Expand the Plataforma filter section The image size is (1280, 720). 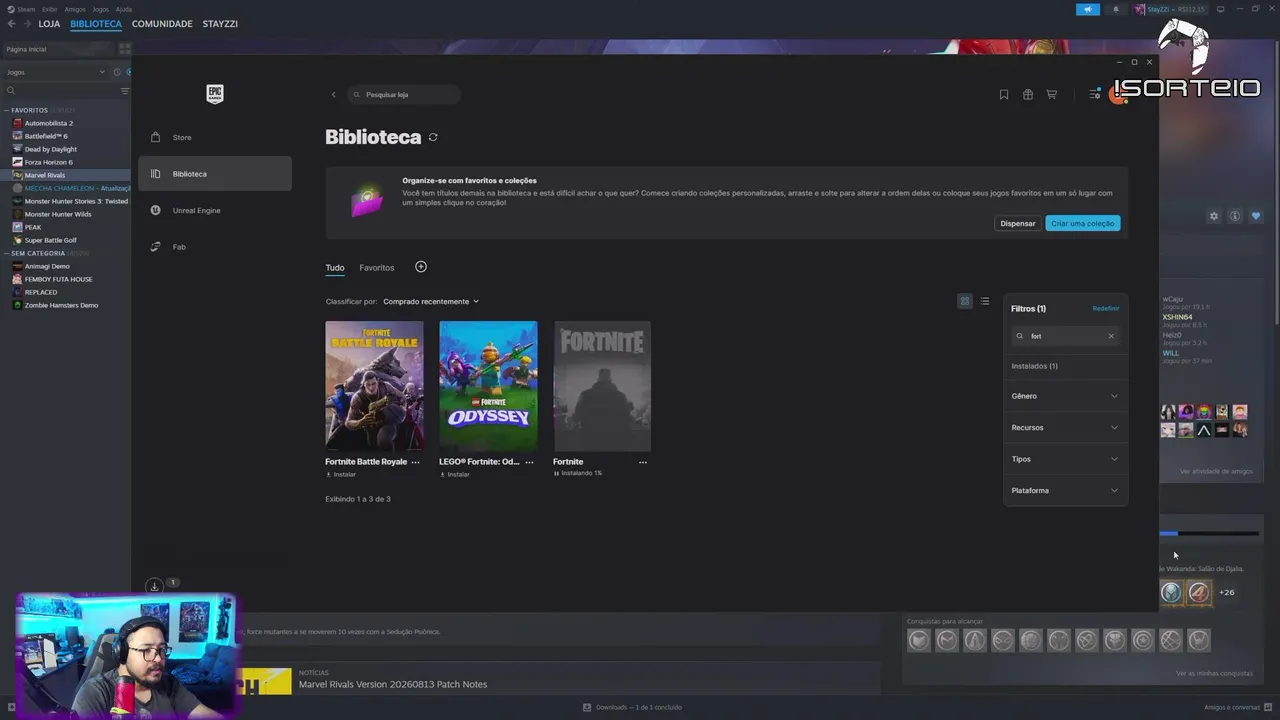click(1065, 490)
